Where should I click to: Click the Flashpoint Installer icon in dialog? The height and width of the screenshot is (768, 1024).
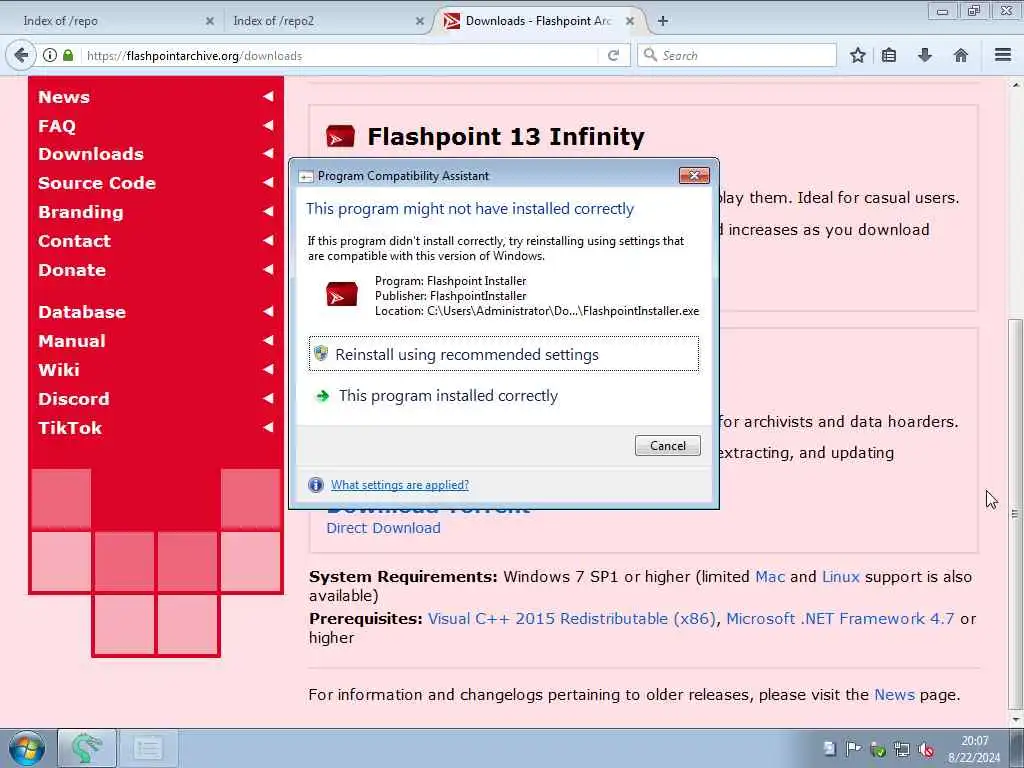[342, 295]
